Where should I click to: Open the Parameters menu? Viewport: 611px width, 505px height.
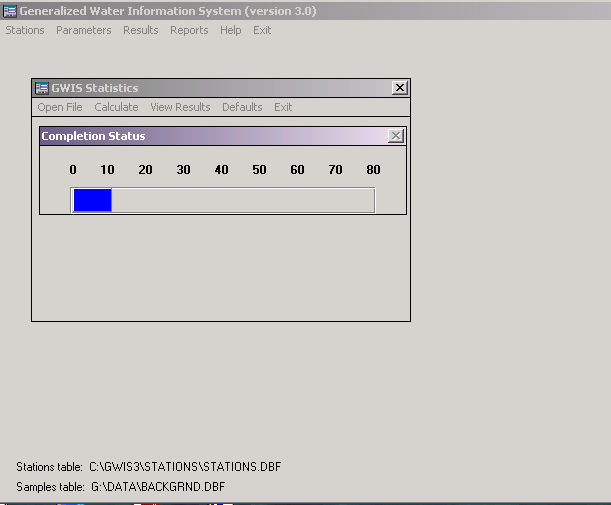click(84, 30)
